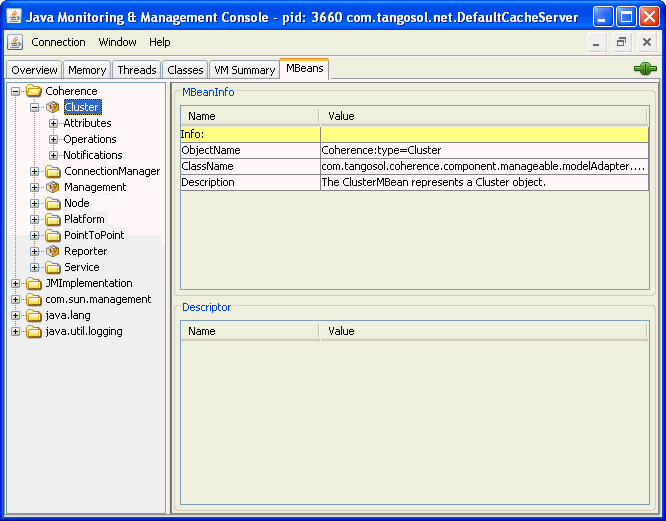Click the MBeanInfo Value column header
This screenshot has height=521, width=666.
click(x=483, y=116)
